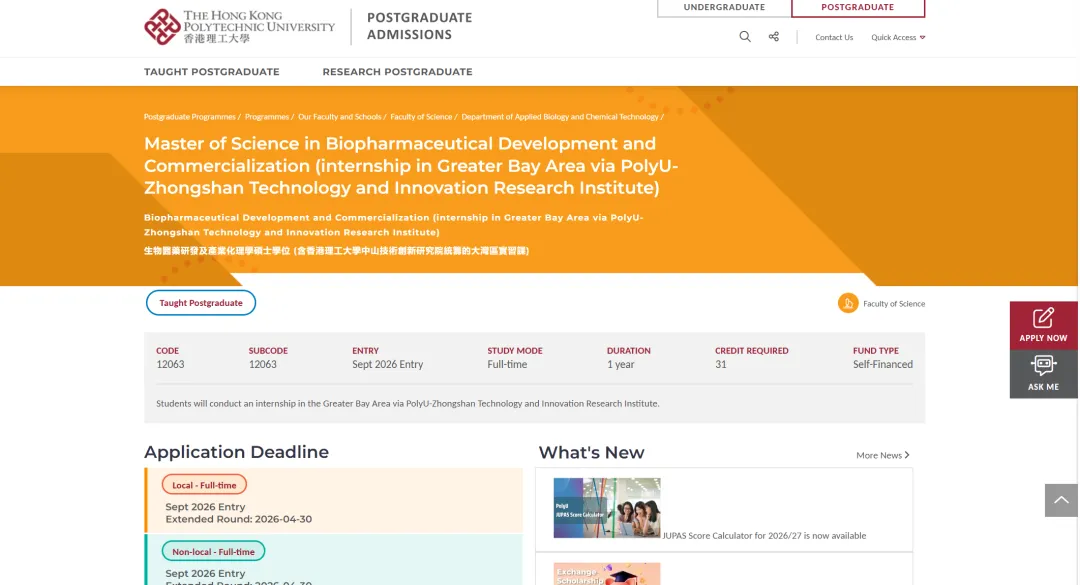Click the share icon in header
The width and height of the screenshot is (1080, 585).
774,37
